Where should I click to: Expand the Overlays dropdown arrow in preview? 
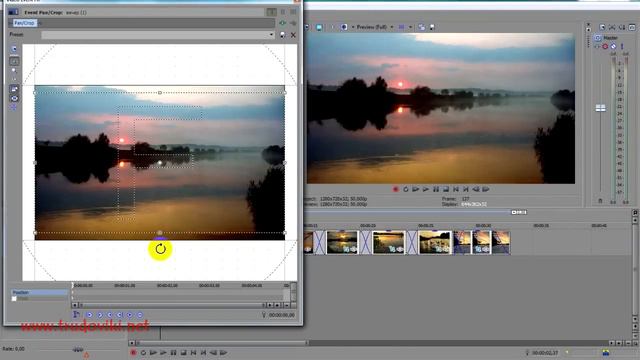pos(410,27)
